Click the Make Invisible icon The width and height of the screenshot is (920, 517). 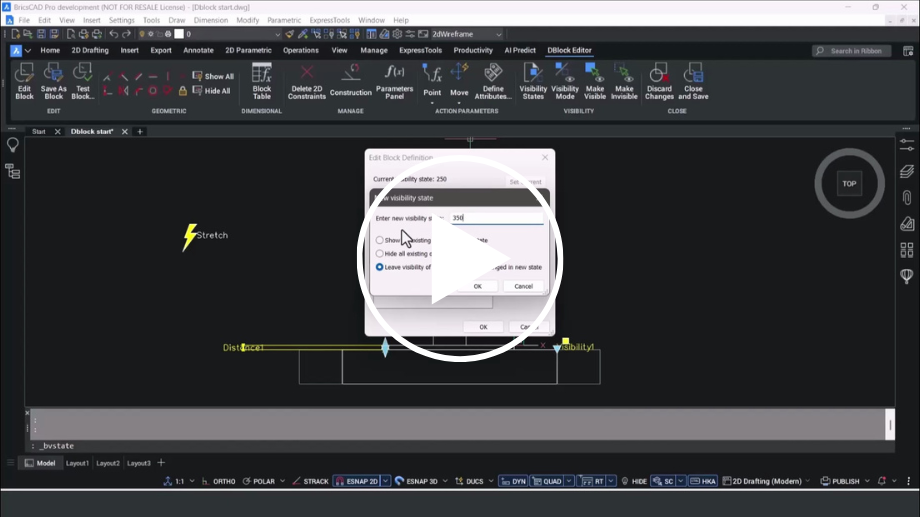[624, 81]
